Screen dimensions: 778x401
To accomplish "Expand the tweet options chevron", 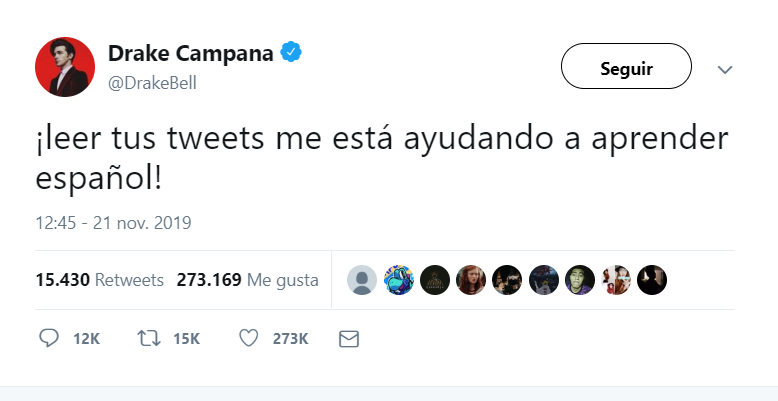I will [x=726, y=70].
